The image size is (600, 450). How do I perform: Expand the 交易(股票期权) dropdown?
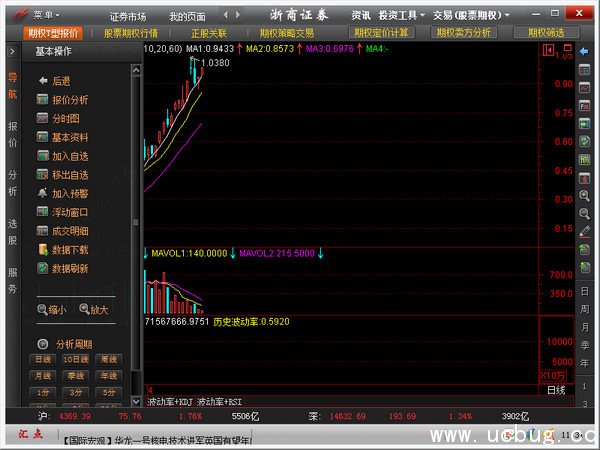(471, 15)
